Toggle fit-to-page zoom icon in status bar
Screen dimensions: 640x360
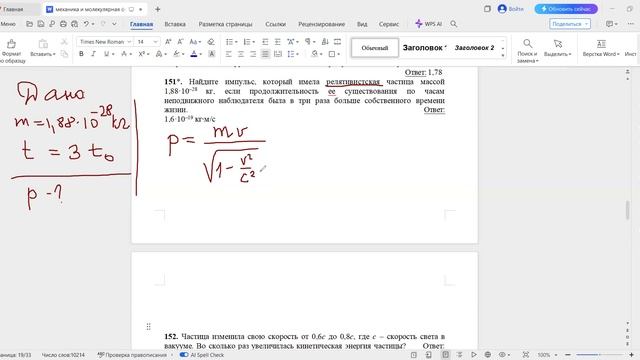(526, 355)
